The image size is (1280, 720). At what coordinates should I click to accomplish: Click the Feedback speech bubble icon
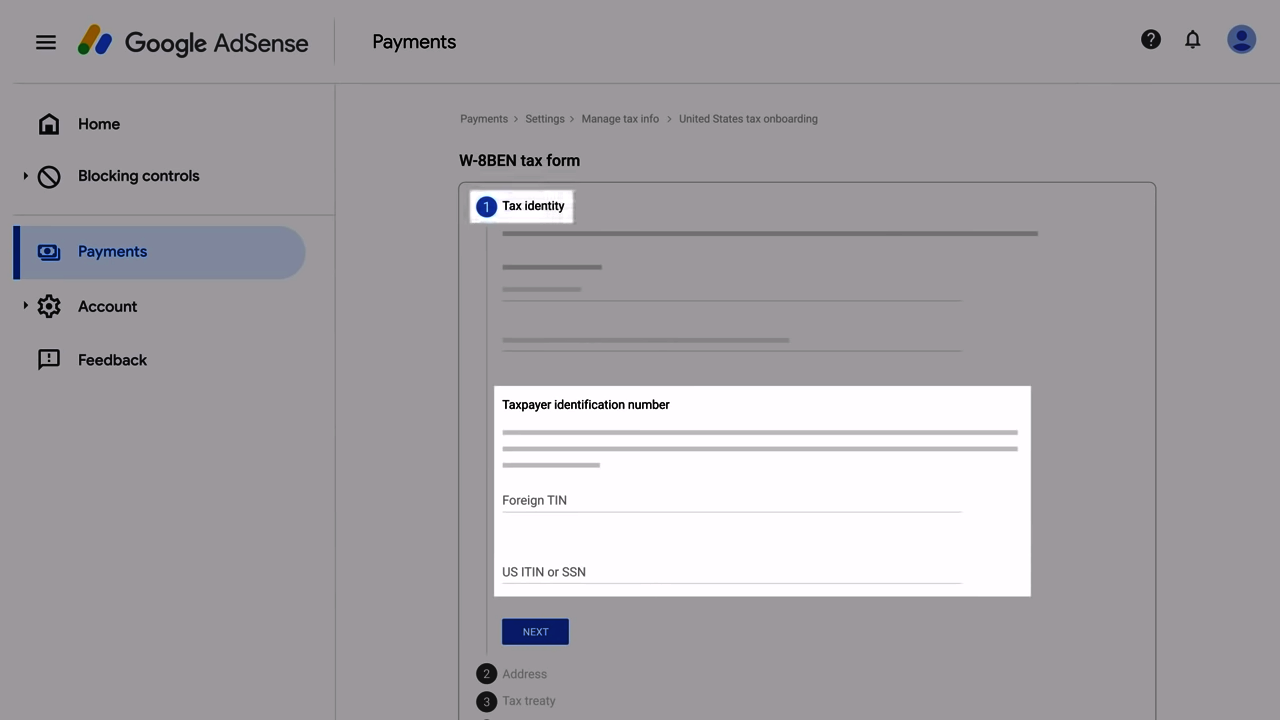(49, 360)
